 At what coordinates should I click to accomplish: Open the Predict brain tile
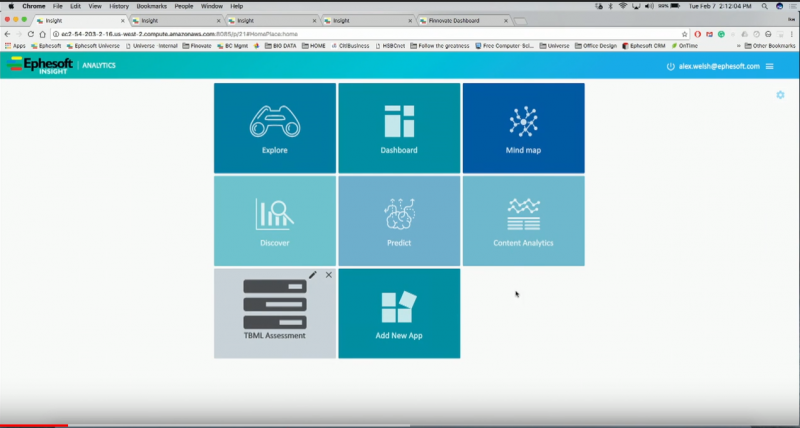pos(399,221)
